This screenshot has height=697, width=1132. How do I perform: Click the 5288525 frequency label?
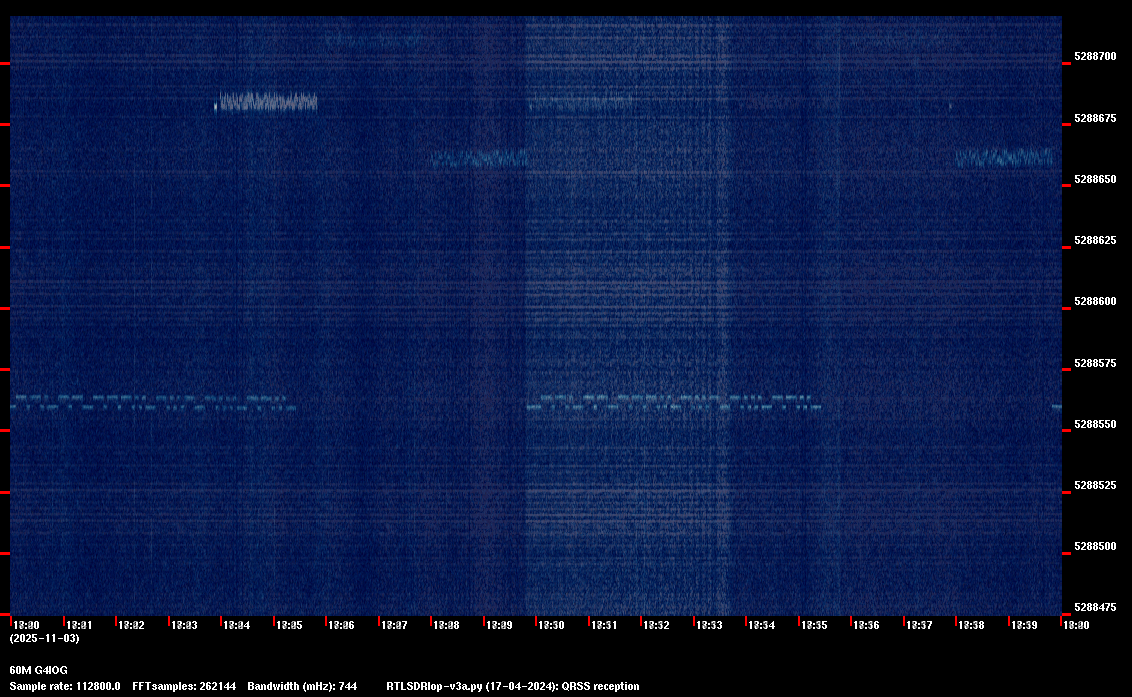point(1094,485)
